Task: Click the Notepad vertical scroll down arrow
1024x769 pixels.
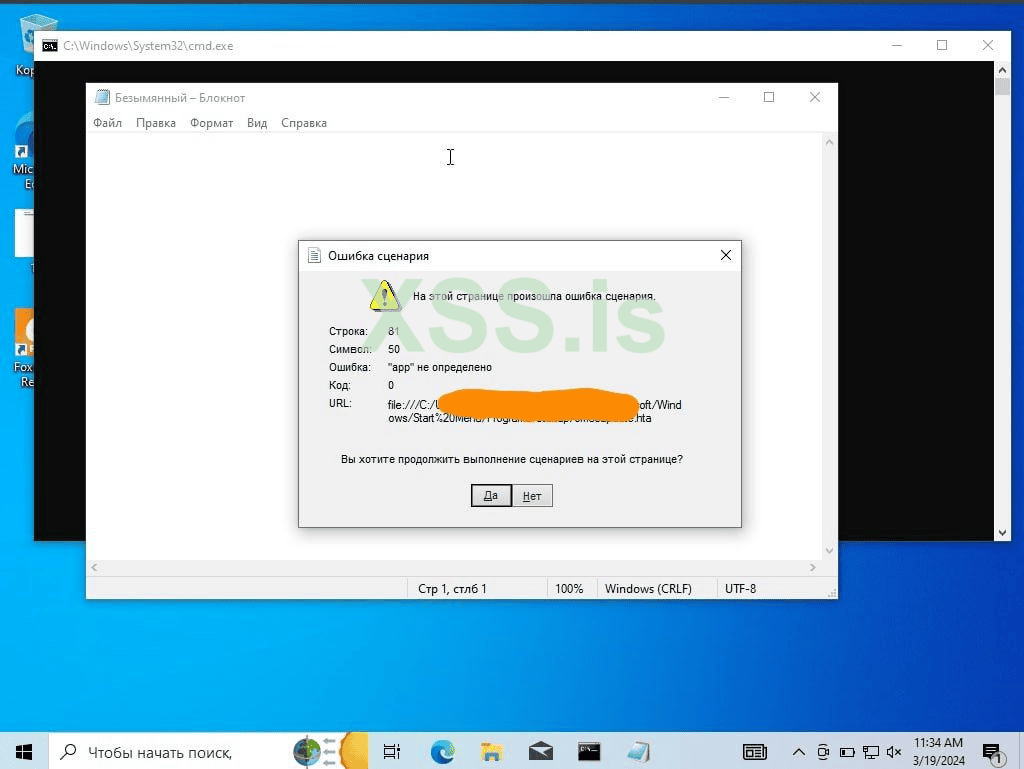Action: click(x=829, y=550)
